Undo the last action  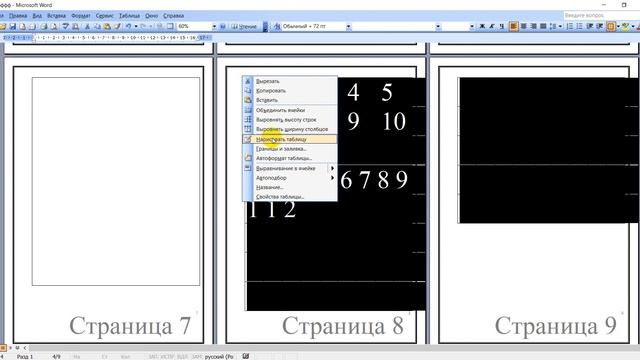click(x=128, y=27)
